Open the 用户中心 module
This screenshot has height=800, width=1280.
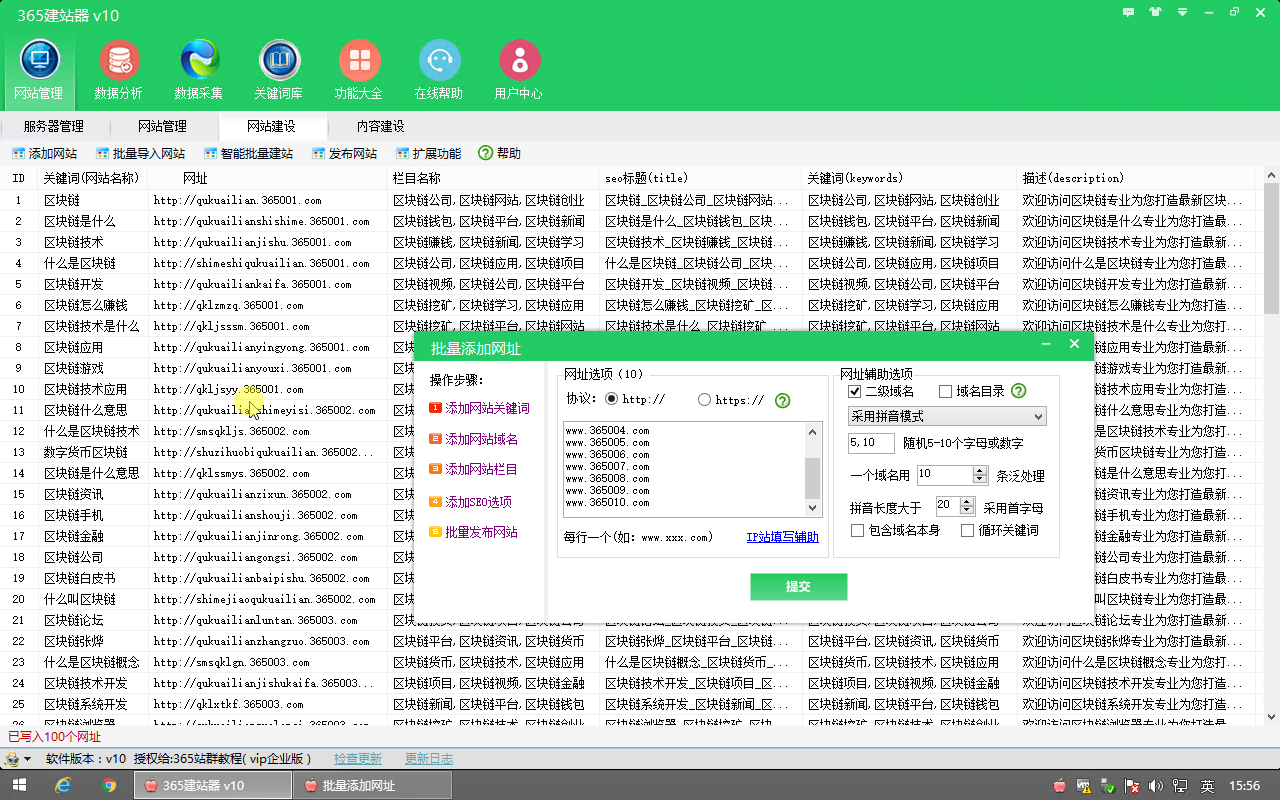pos(519,70)
